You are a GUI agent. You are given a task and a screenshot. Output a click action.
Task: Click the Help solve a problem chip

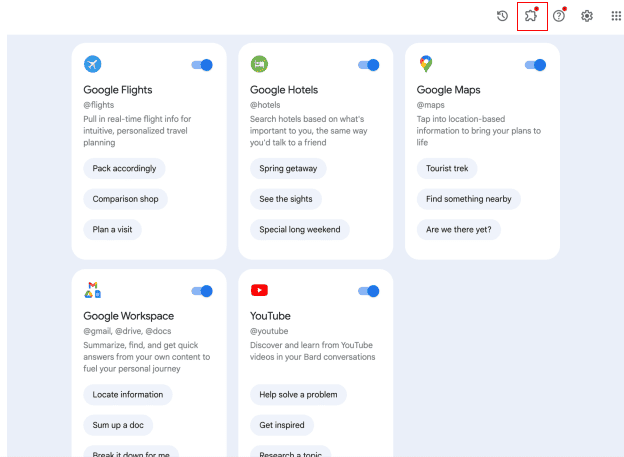point(298,395)
